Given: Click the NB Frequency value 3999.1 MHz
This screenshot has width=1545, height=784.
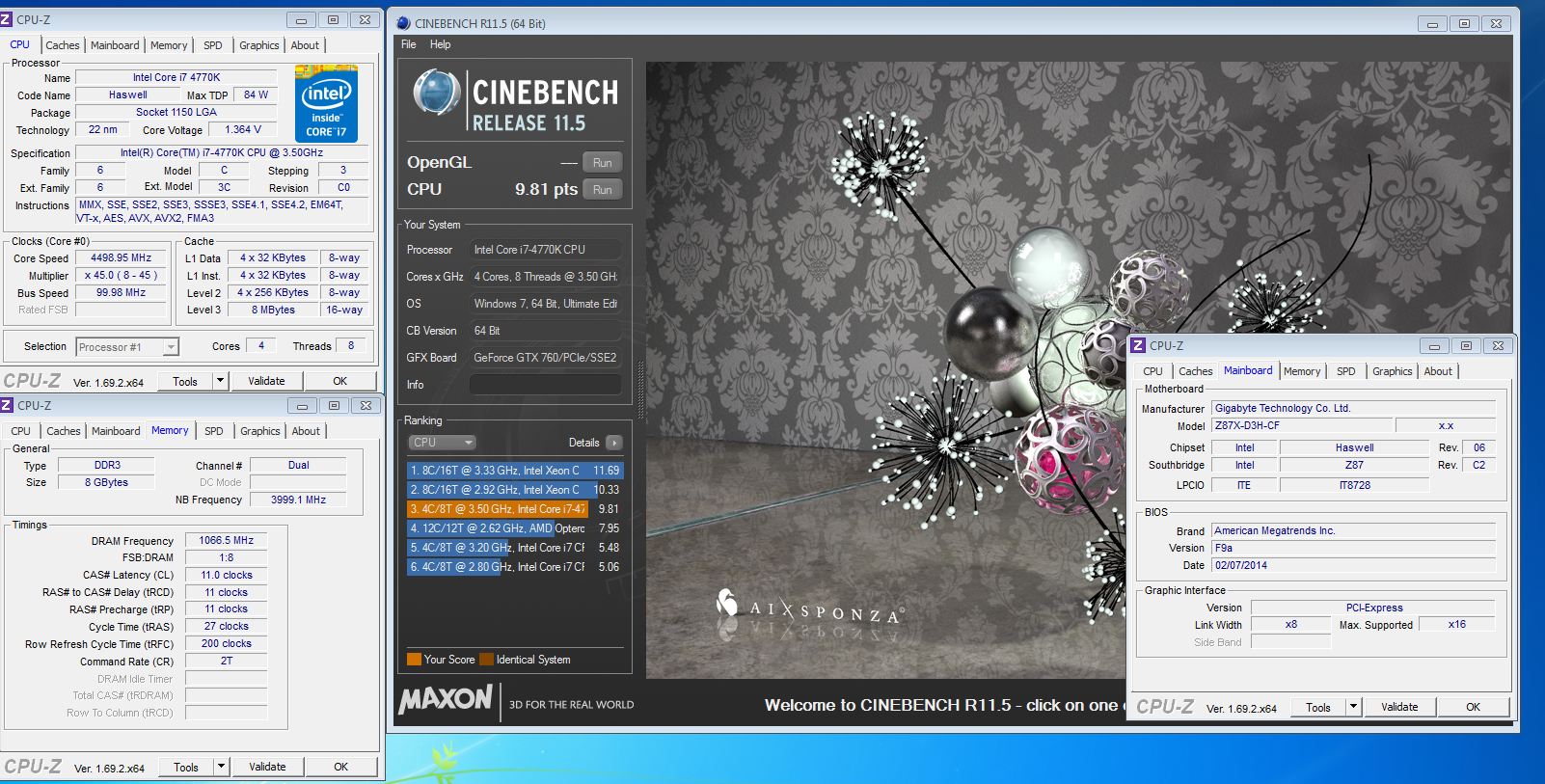Looking at the screenshot, I should click(x=298, y=500).
